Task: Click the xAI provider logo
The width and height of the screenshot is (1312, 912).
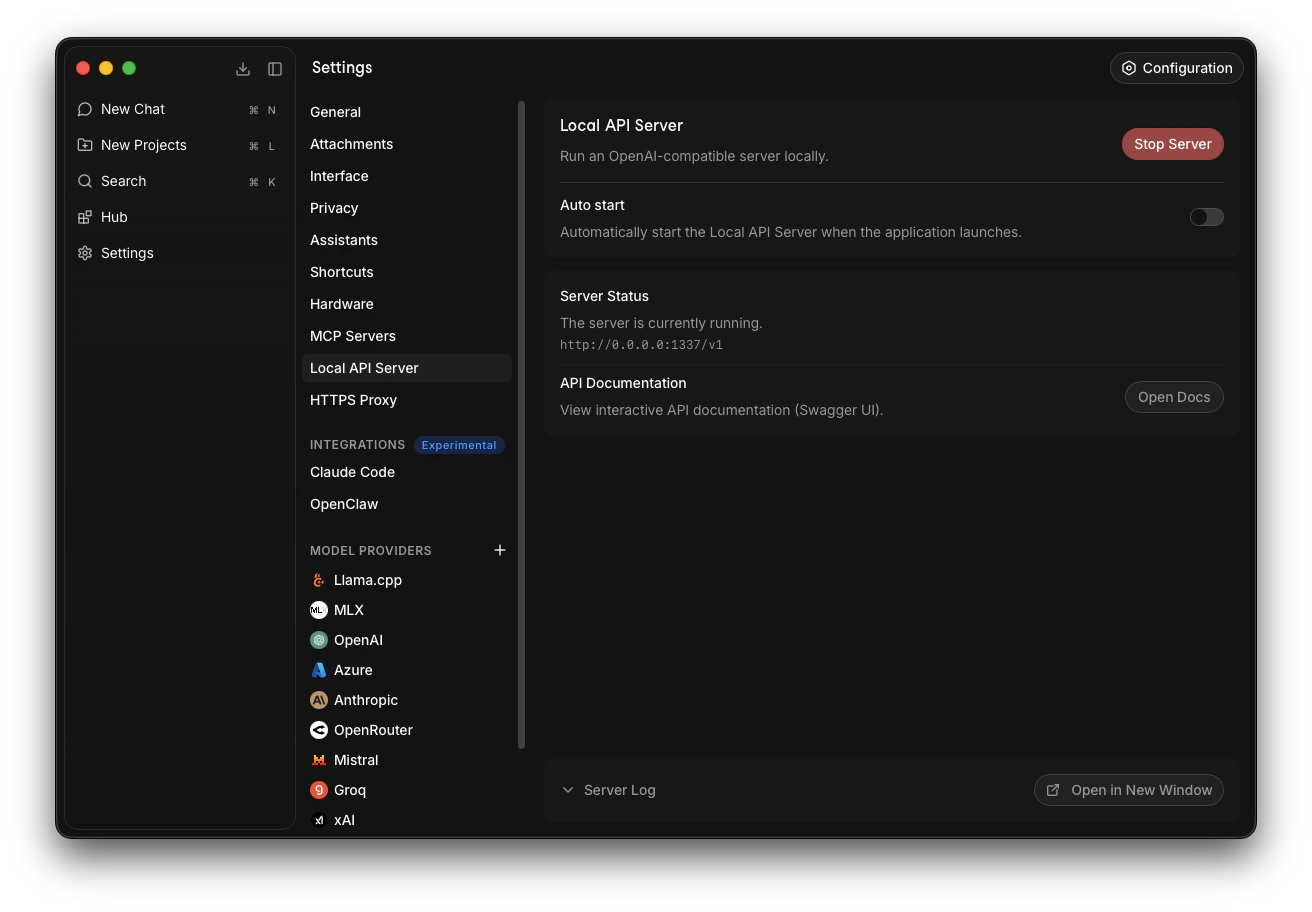Action: [x=319, y=820]
